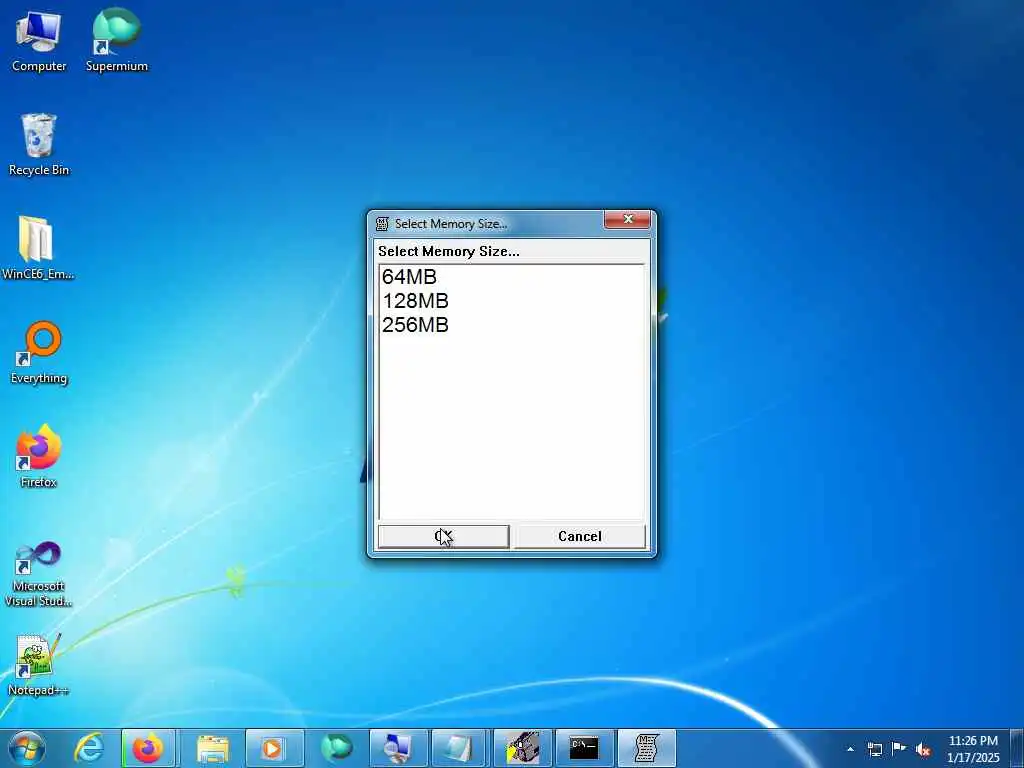Confirm selection with the OK button

[443, 536]
